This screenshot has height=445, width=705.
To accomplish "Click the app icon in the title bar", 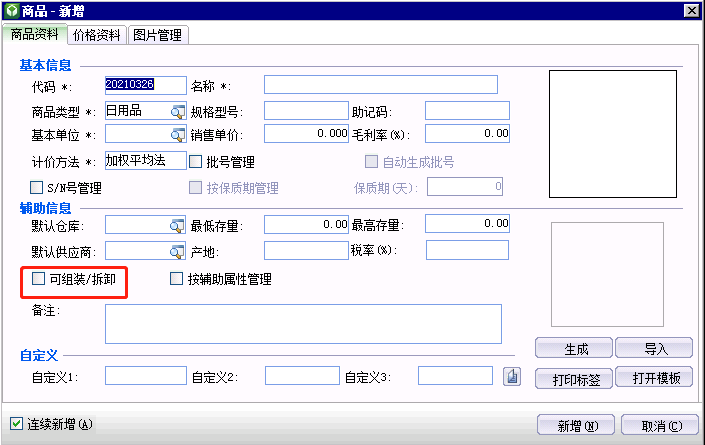I will coord(12,10).
